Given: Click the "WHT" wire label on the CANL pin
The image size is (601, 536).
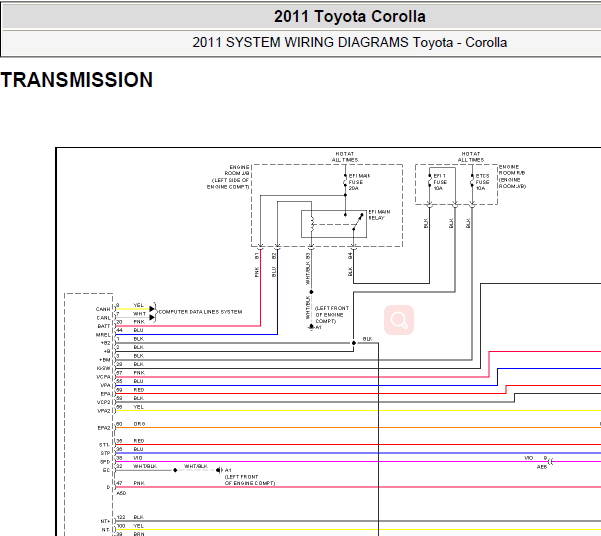Looking at the screenshot, I should tap(140, 314).
